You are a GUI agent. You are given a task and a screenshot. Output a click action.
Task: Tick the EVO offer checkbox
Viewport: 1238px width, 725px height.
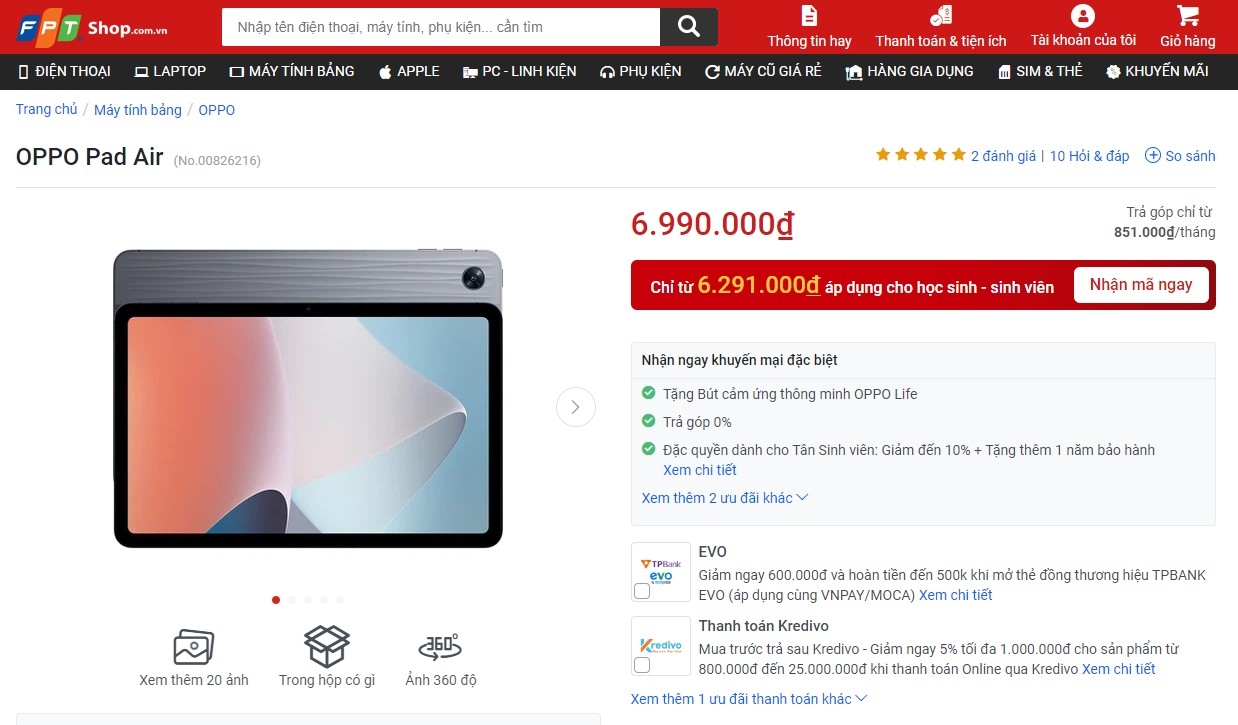point(642,591)
